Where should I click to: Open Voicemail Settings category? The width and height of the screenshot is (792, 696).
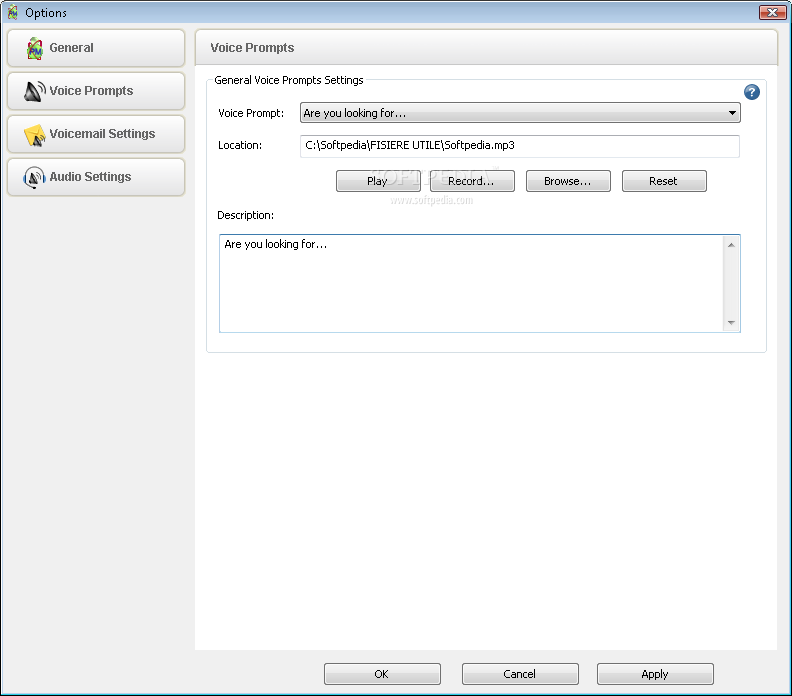pyautogui.click(x=96, y=134)
